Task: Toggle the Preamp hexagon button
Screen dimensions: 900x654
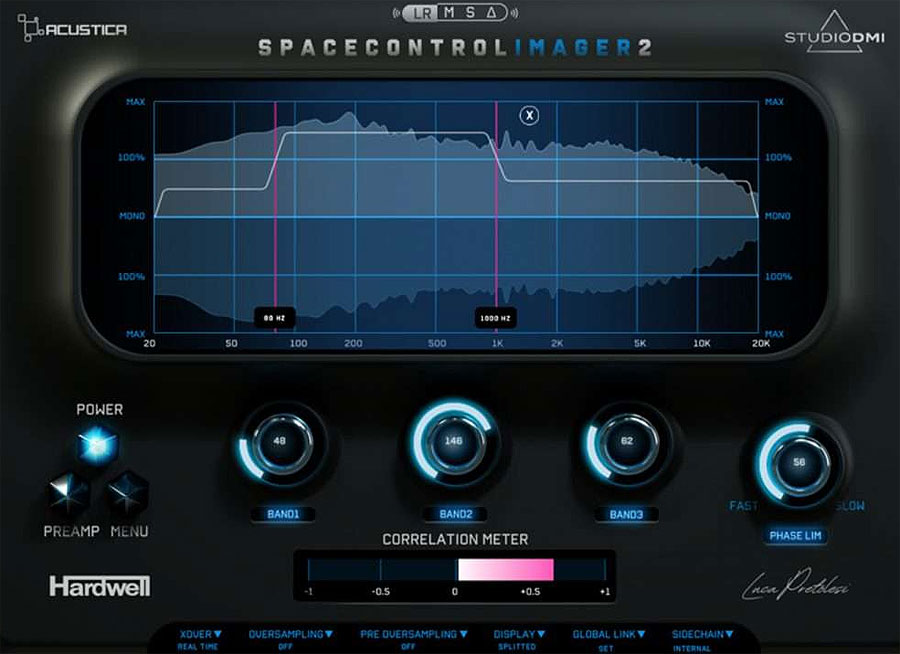Action: coord(68,494)
